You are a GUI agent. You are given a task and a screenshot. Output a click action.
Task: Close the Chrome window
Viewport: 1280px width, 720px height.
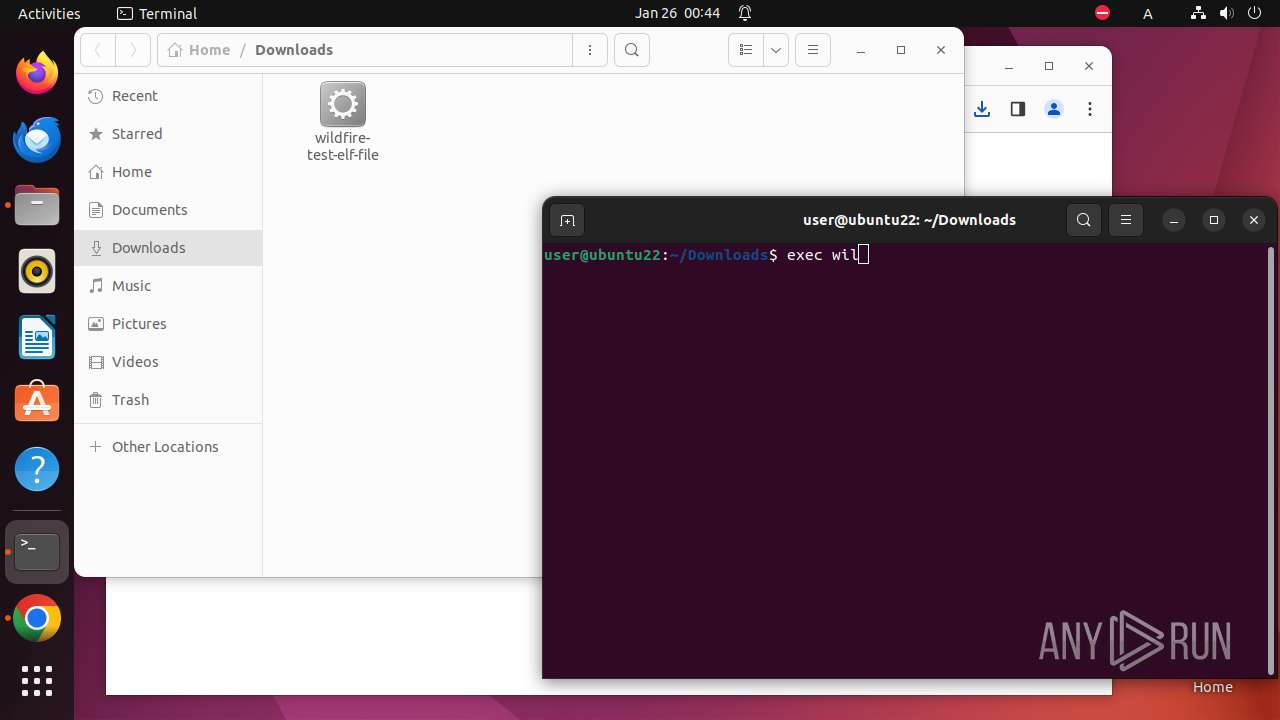(1089, 66)
